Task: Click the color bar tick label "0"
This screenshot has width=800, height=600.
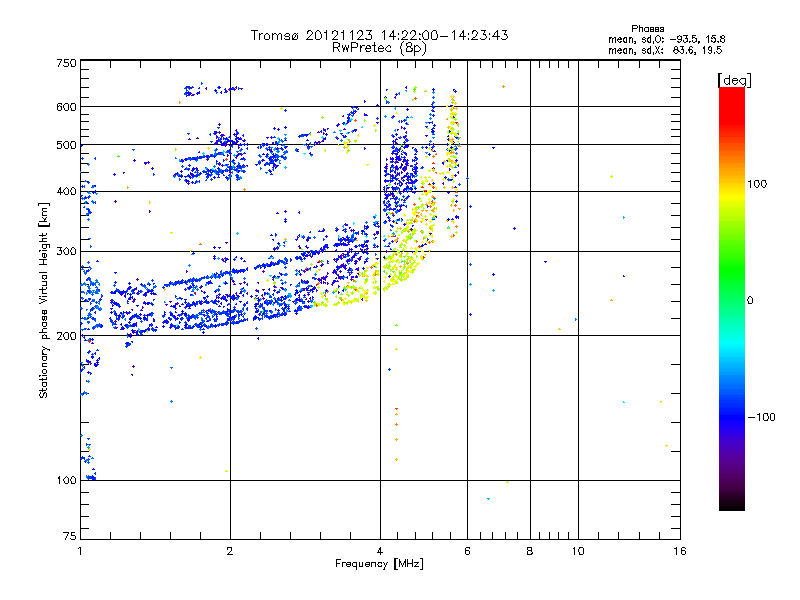Action: pos(750,301)
